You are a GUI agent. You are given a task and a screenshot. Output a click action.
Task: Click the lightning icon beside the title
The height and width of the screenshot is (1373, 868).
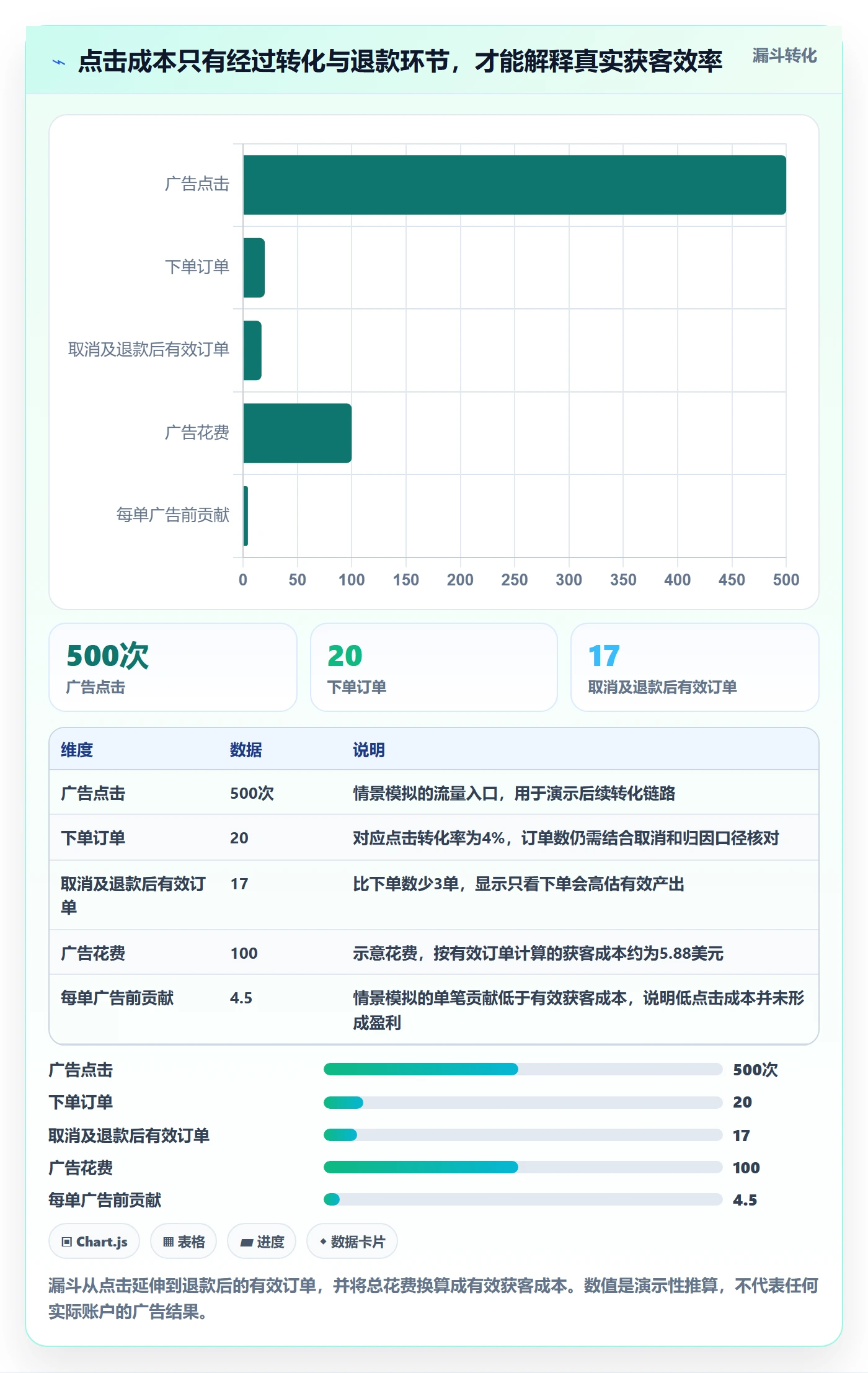coord(59,62)
